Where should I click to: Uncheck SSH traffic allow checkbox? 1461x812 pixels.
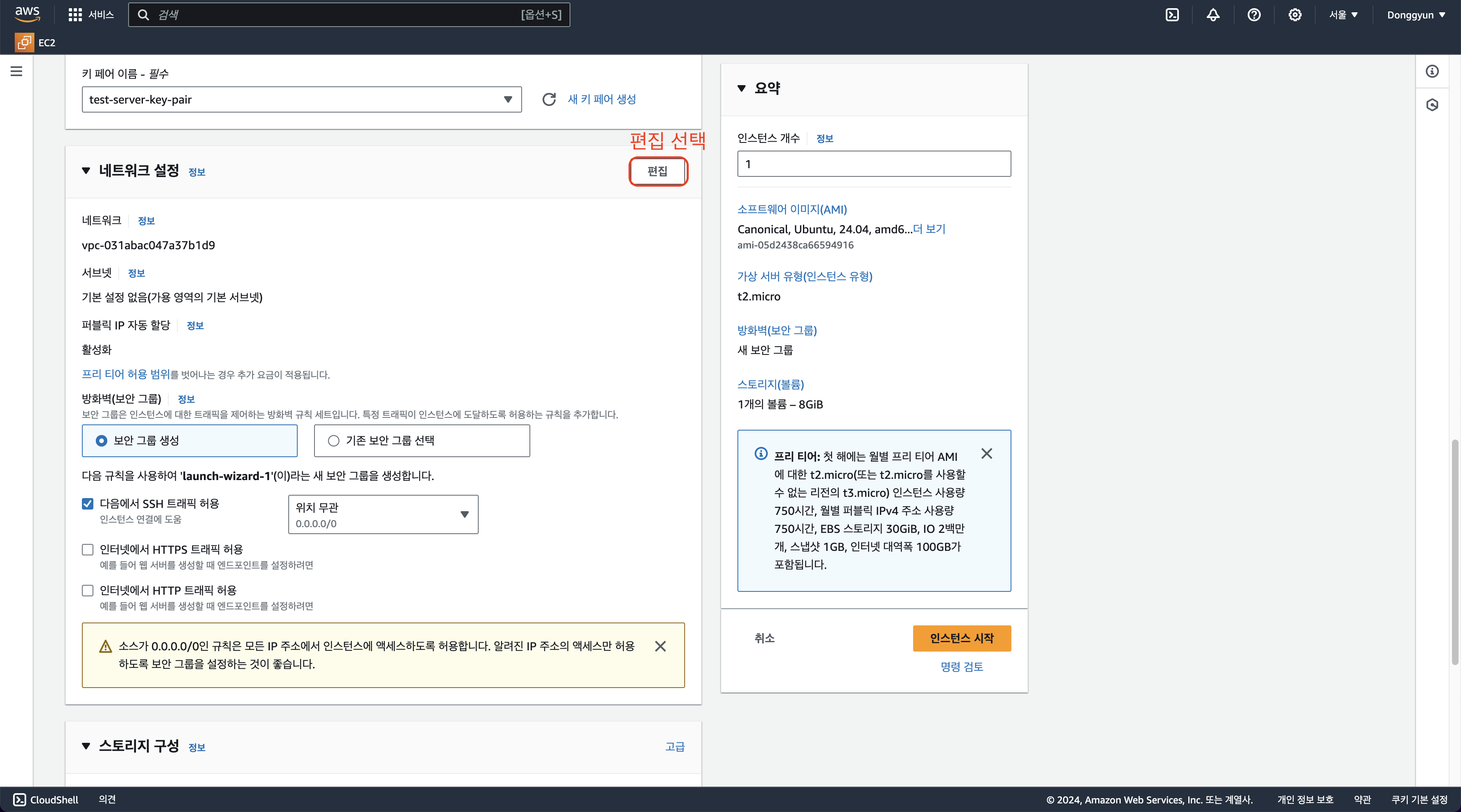click(87, 503)
